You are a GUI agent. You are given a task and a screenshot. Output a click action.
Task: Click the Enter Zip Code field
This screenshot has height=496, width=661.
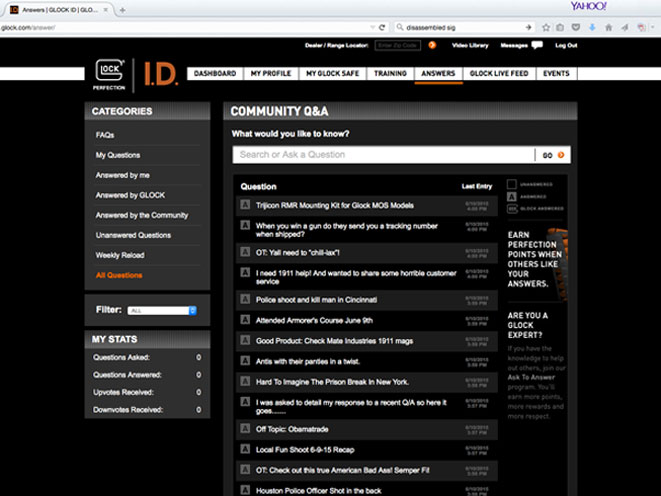[396, 45]
